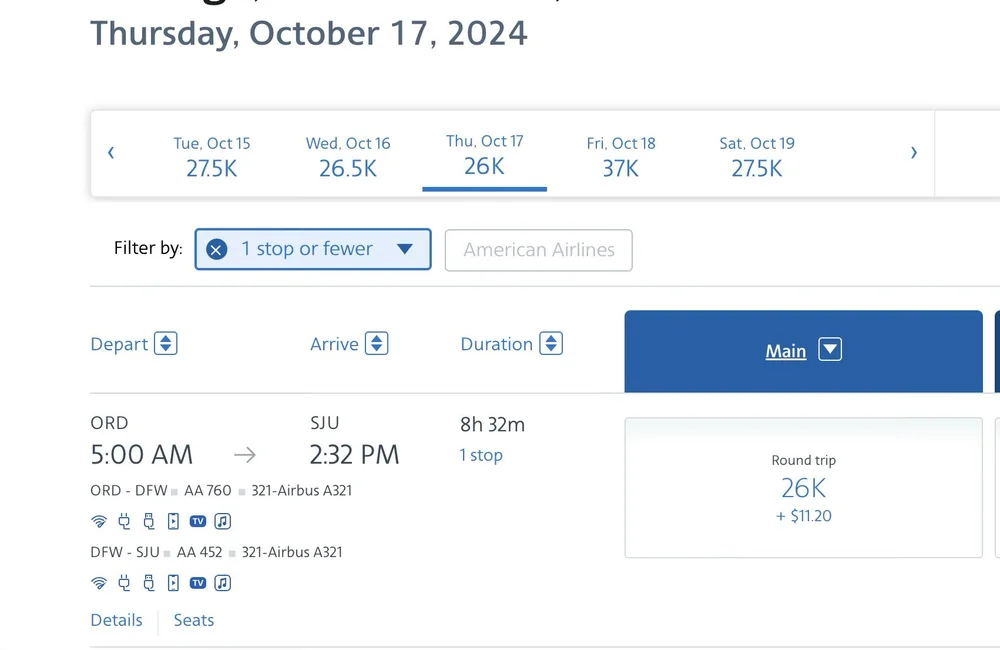Click live TV icon for AA 760
The width and height of the screenshot is (1000, 650).
(x=198, y=521)
